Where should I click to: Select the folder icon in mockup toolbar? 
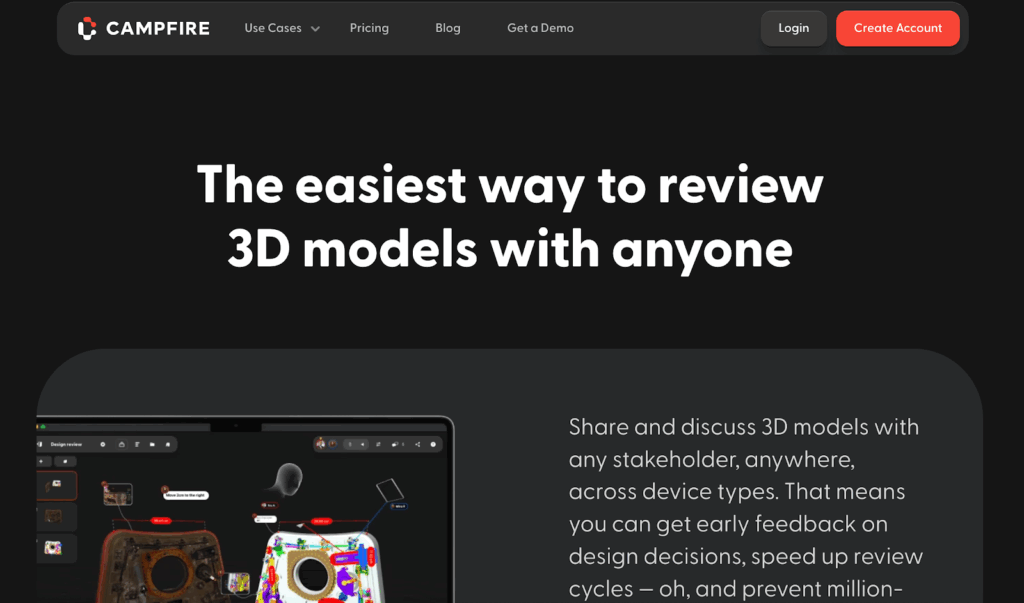click(152, 444)
